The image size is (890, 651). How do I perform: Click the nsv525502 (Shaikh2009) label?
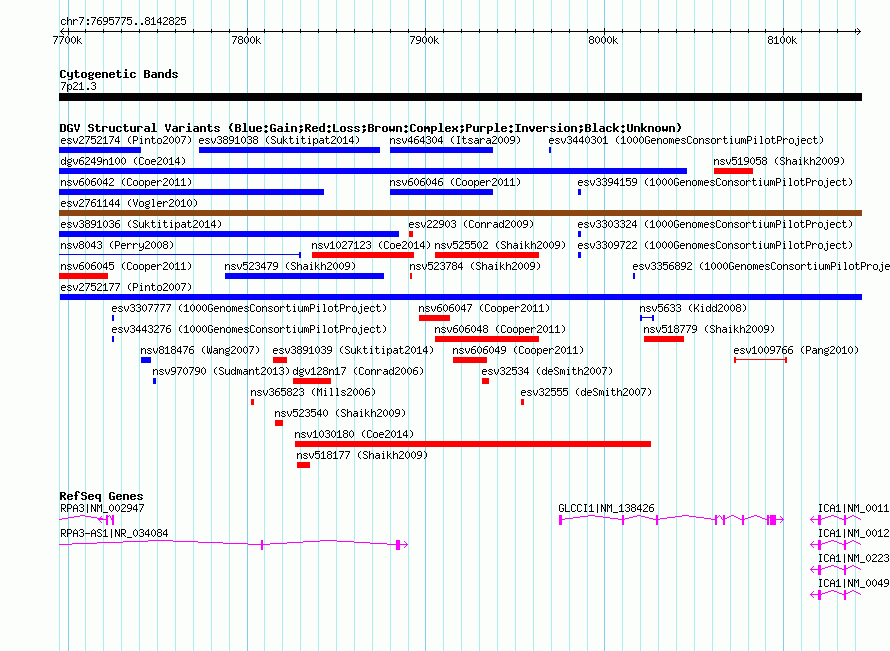(500, 245)
